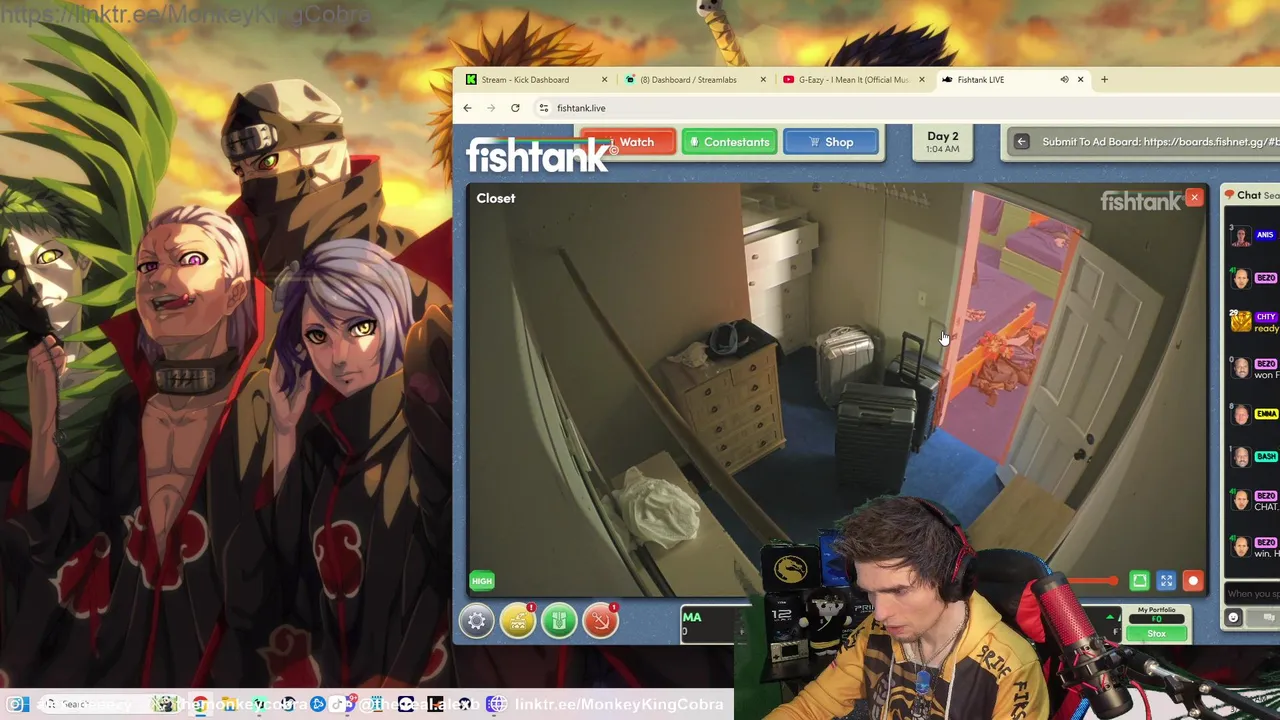Click the ad board back arrow icon

coord(1021,142)
